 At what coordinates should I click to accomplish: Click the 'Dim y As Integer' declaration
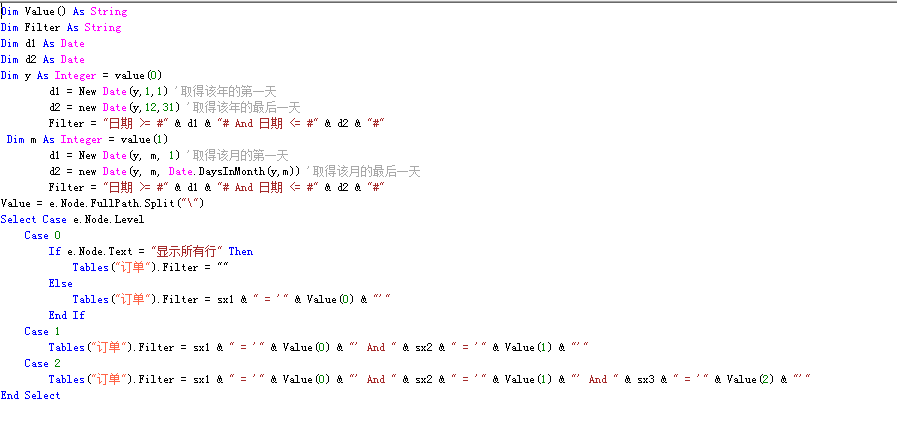click(82, 76)
